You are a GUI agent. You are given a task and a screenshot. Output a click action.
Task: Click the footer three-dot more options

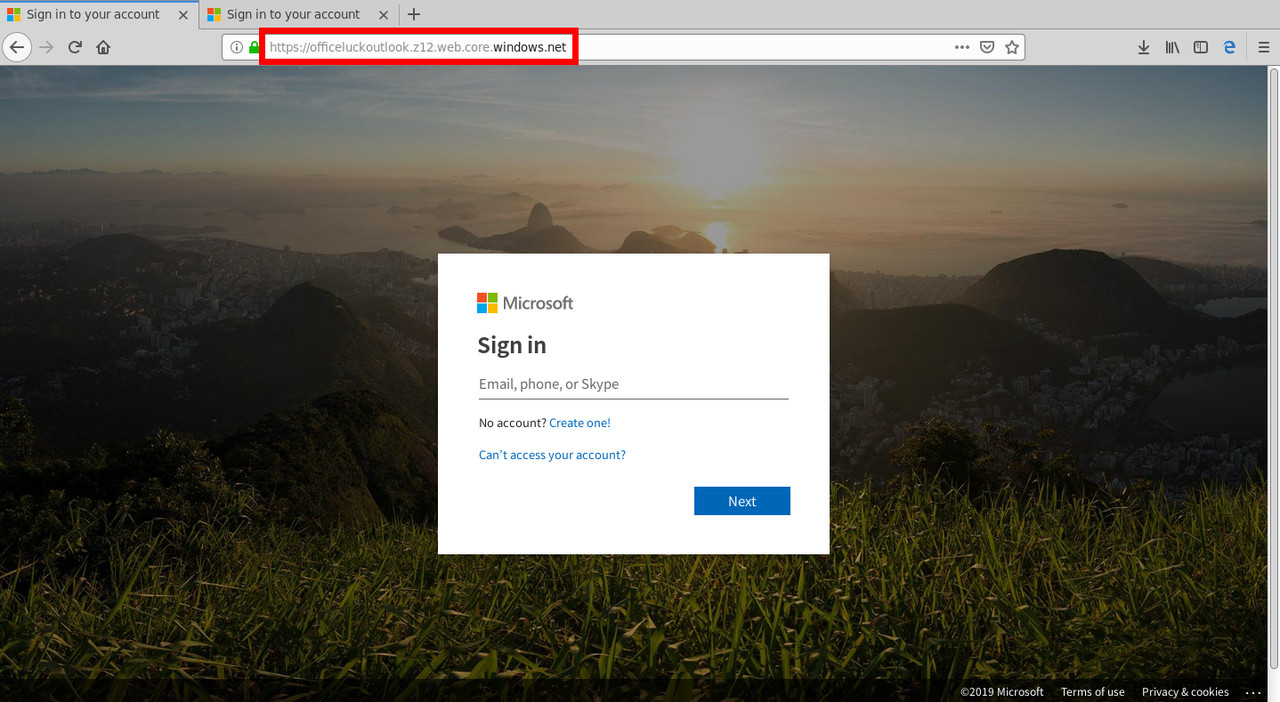(x=1253, y=692)
